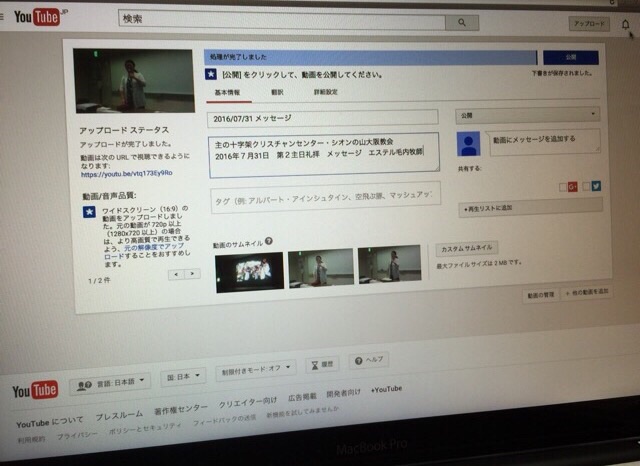Click the Google+ share icon
This screenshot has width=640, height=466.
point(573,186)
